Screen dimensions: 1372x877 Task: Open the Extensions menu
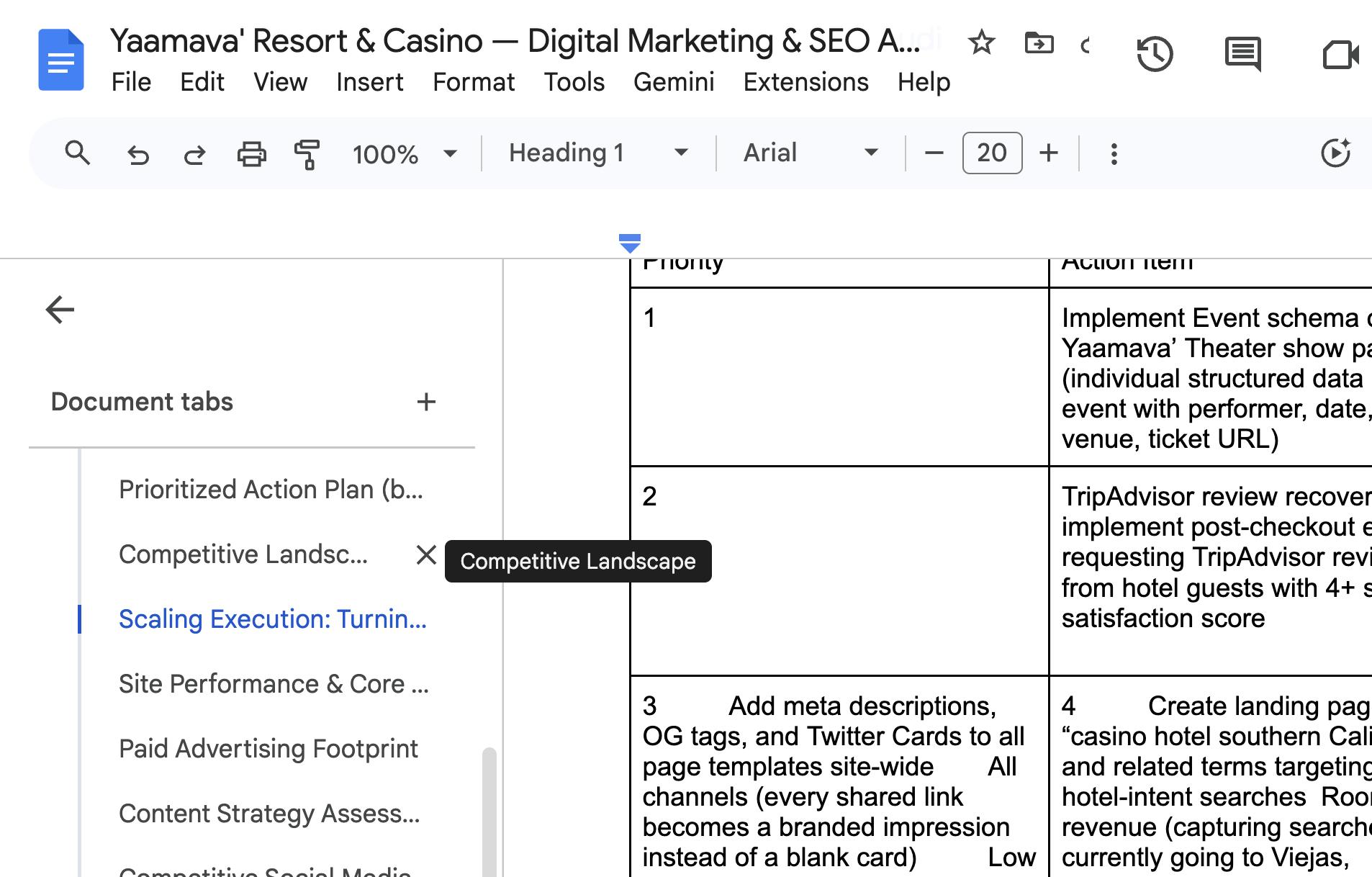point(805,82)
